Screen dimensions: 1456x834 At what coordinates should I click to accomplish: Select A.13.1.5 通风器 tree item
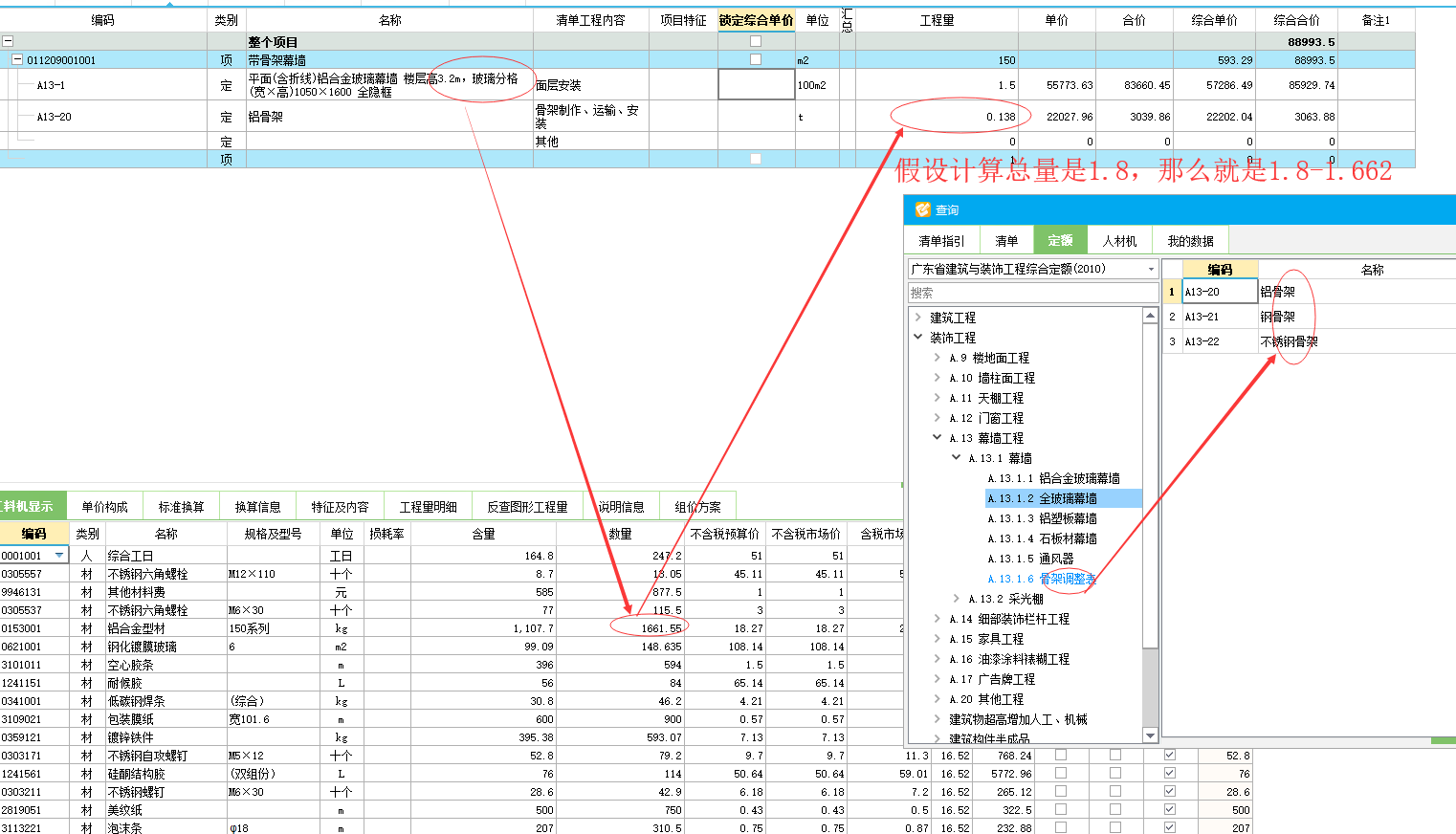pyautogui.click(x=1030, y=559)
